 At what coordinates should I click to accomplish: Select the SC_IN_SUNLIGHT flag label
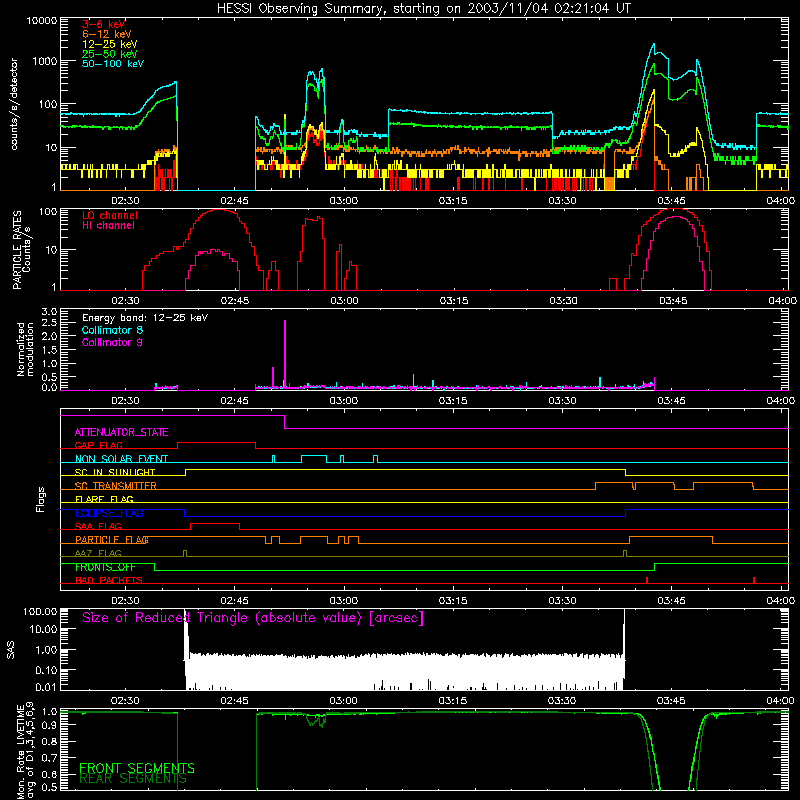(115, 472)
